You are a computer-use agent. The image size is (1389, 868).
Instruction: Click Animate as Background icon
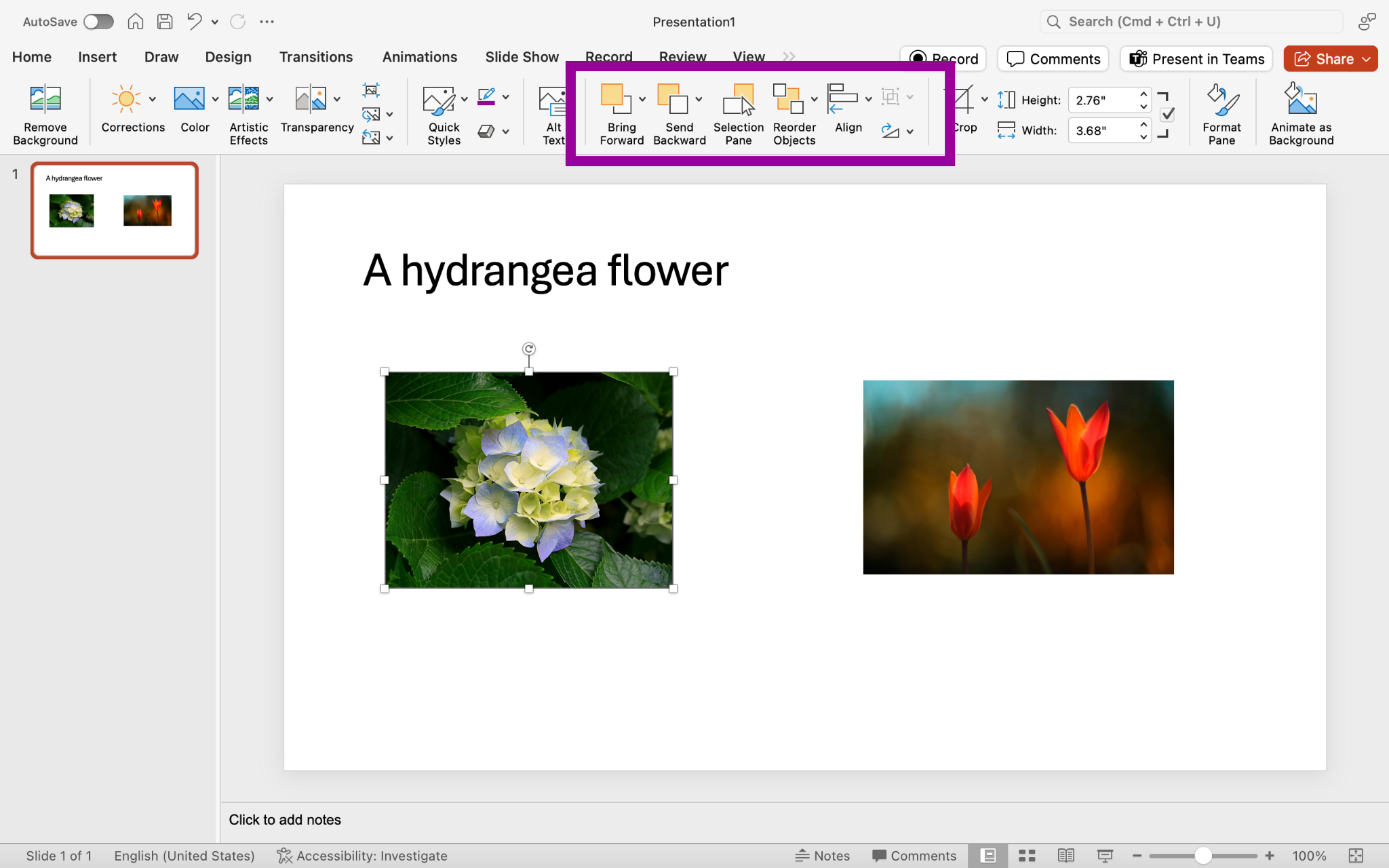click(x=1301, y=99)
